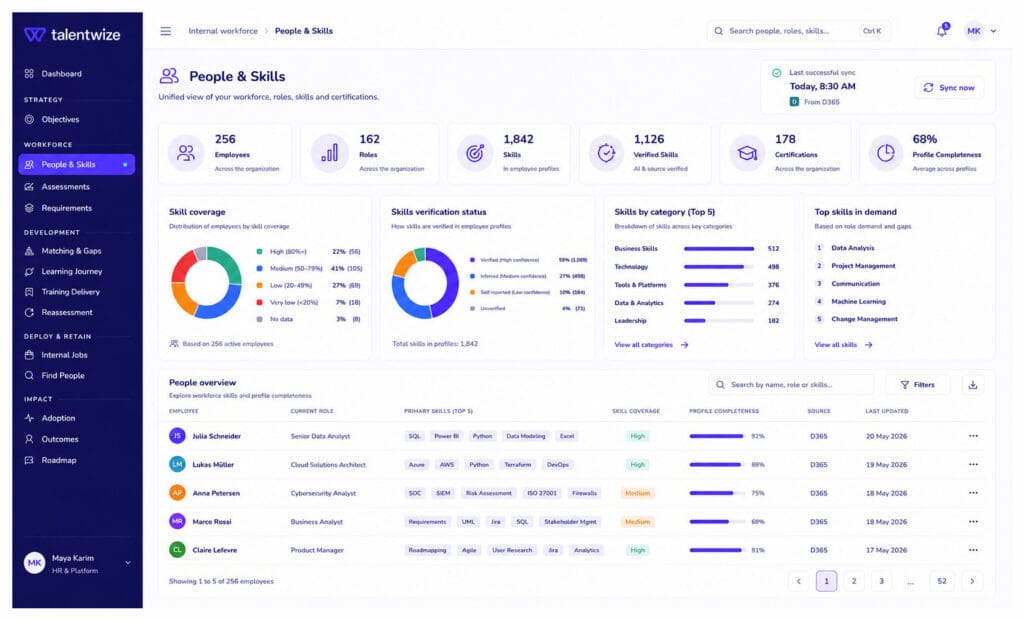1024x620 pixels.
Task: Open the notifications bell
Action: 942,31
